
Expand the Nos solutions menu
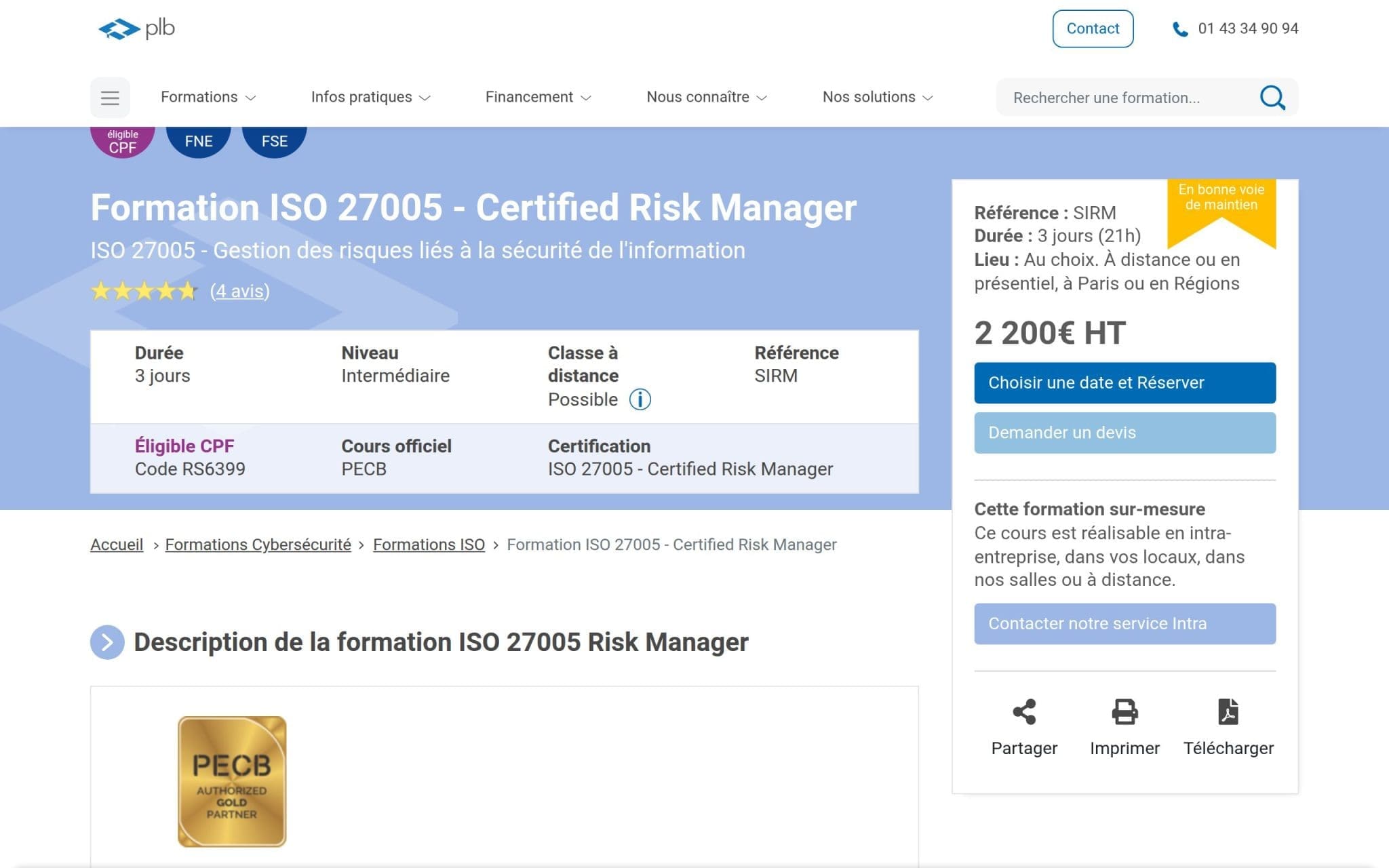click(878, 97)
